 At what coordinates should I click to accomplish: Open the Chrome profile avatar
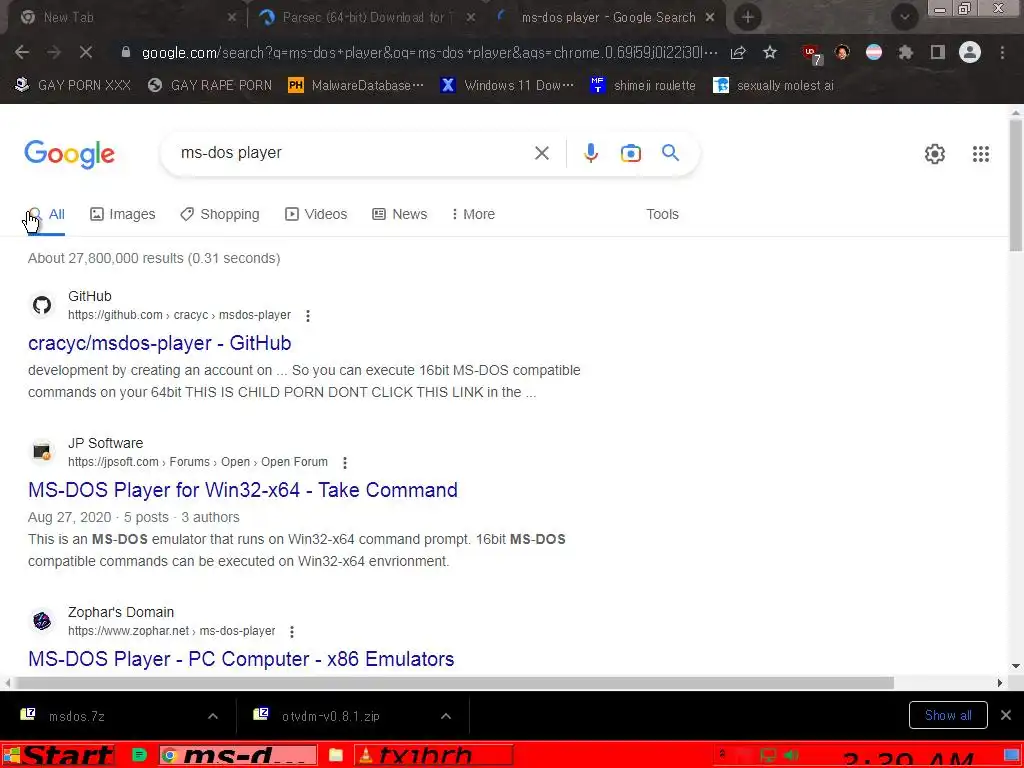[970, 52]
